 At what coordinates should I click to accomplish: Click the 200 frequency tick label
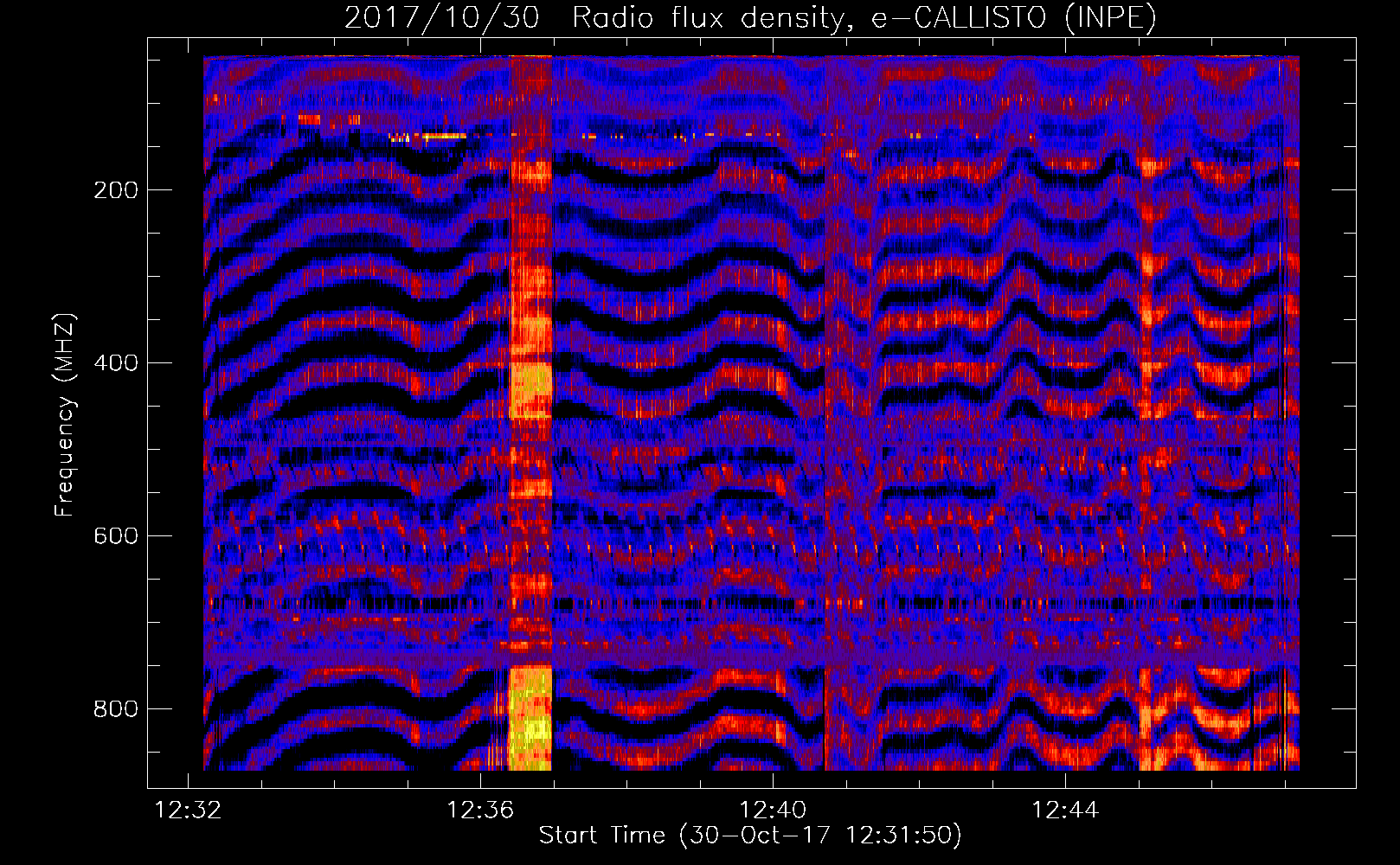[116, 190]
